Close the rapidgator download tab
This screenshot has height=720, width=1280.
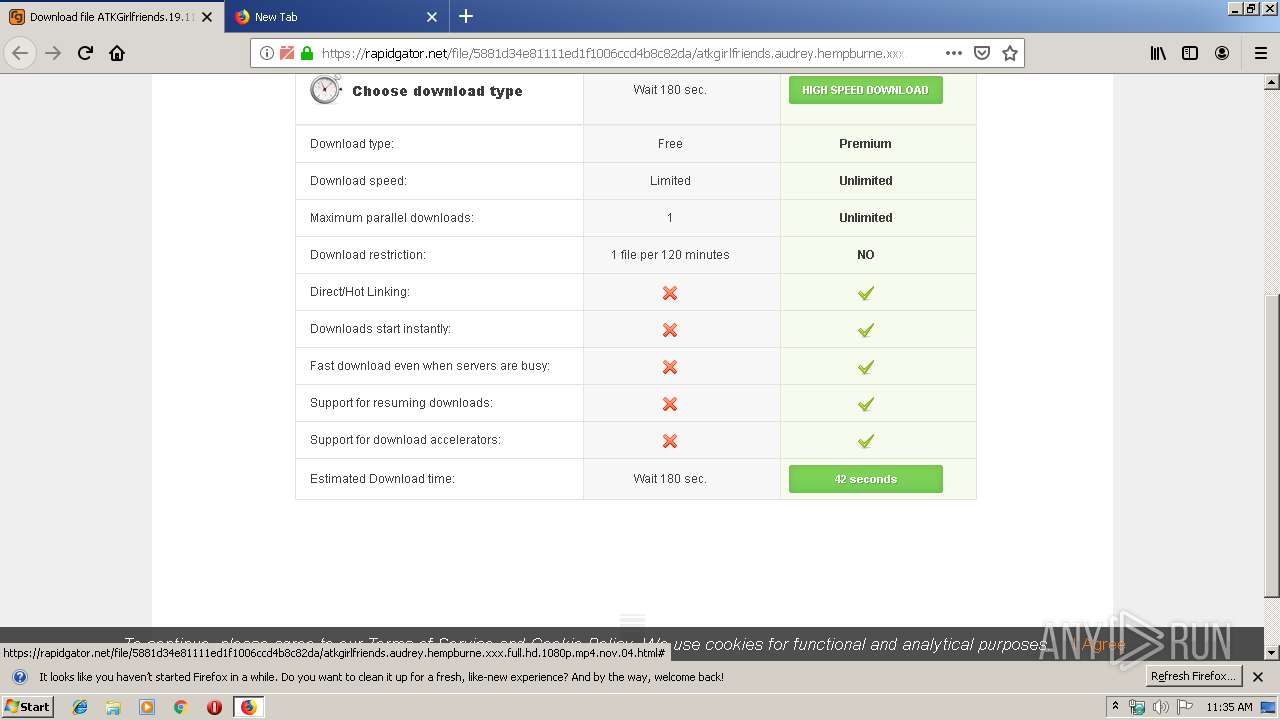click(x=207, y=17)
